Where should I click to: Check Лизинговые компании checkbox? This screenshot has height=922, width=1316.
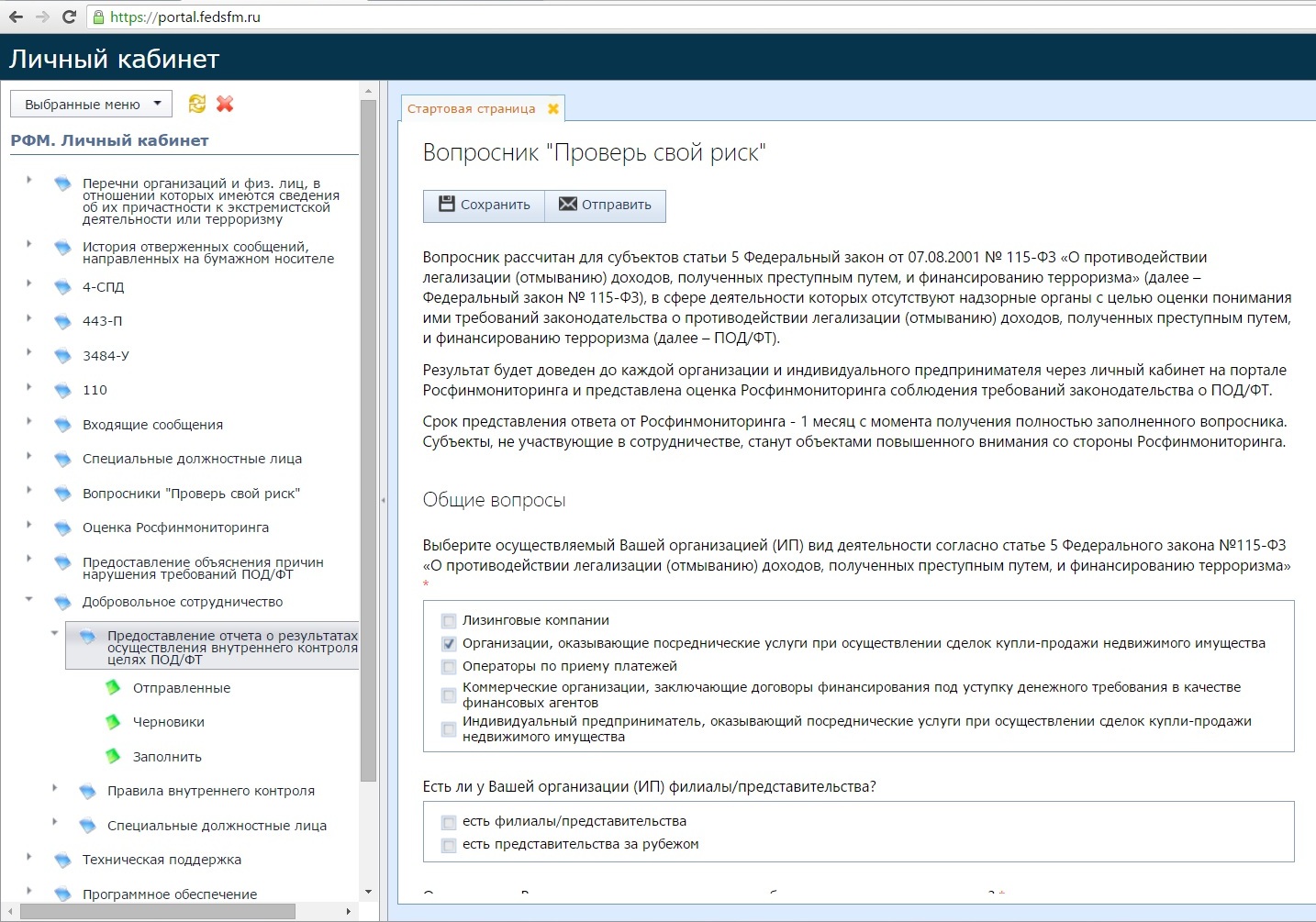(x=449, y=621)
